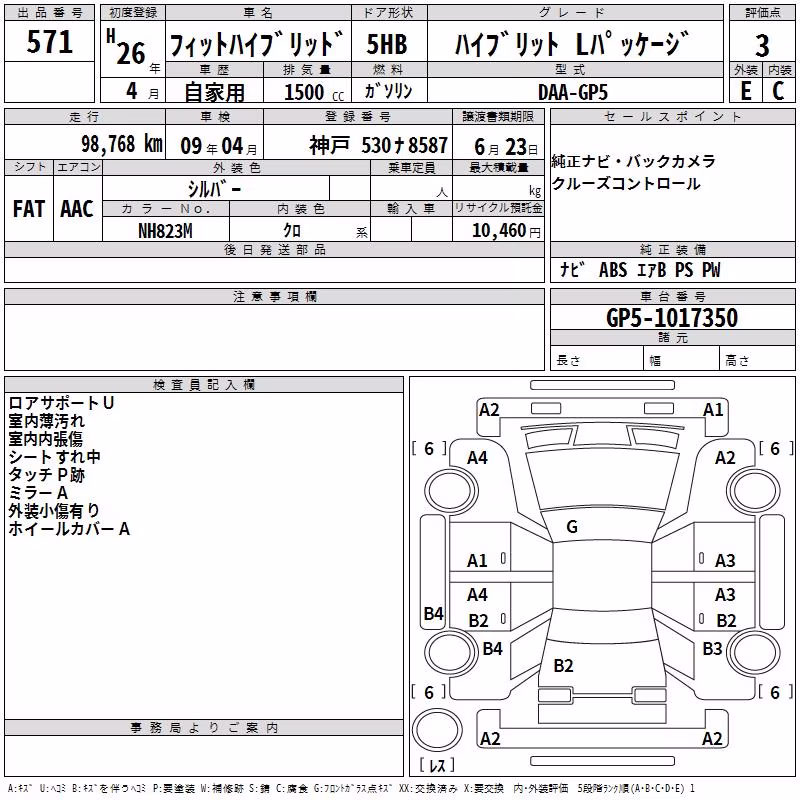800x800 pixels.
Task: Click the lot number 571
Action: [x=49, y=42]
